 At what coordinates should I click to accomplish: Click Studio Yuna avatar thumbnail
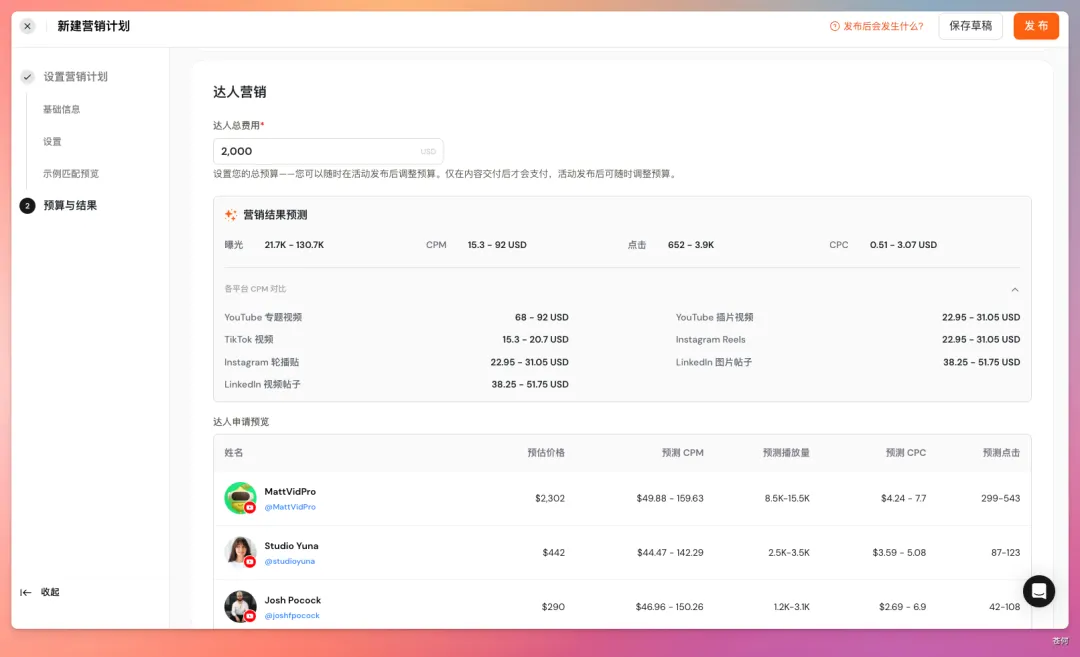tap(240, 552)
